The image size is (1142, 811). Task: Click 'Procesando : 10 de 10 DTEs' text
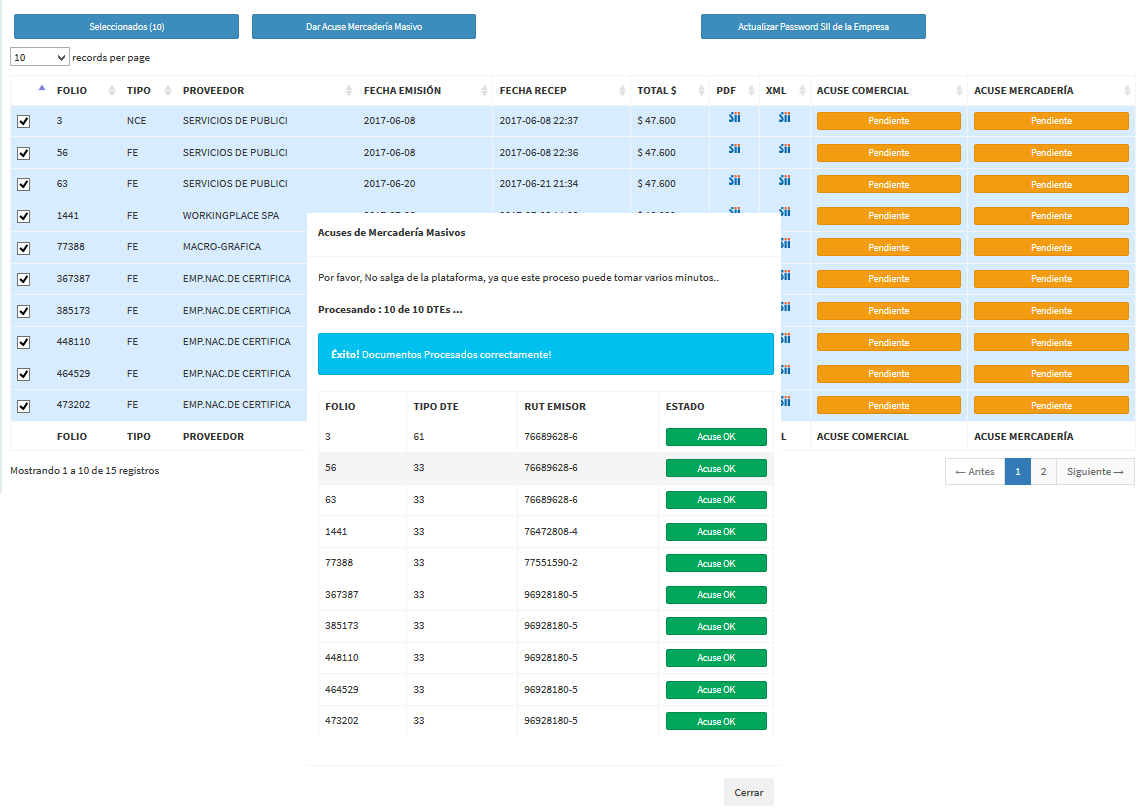pos(390,309)
